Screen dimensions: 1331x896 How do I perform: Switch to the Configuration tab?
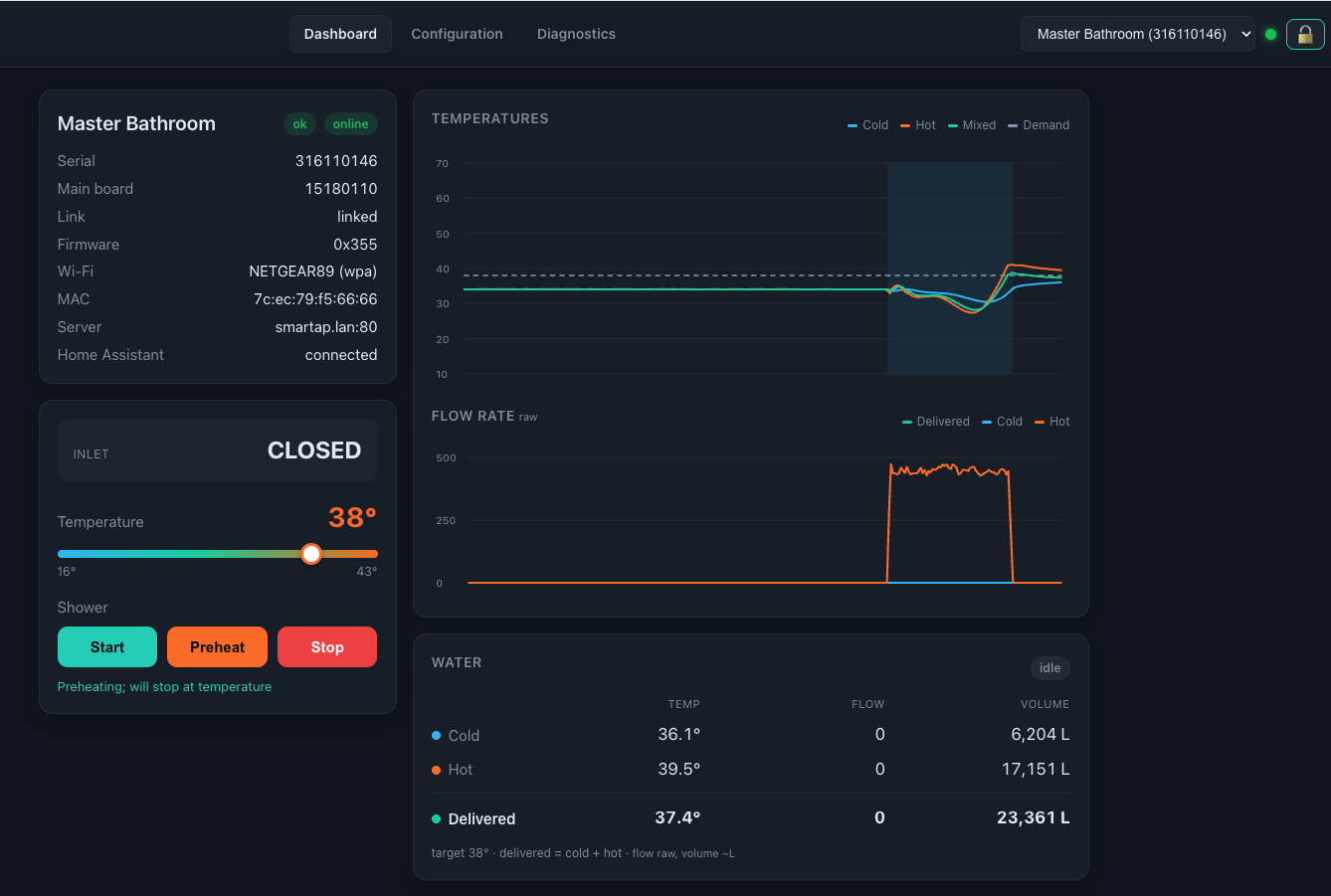(x=457, y=34)
